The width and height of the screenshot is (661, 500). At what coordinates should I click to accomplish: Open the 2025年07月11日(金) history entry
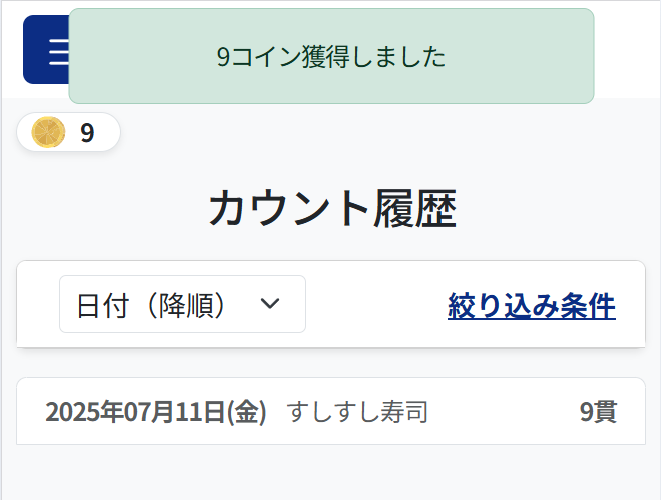[331, 411]
